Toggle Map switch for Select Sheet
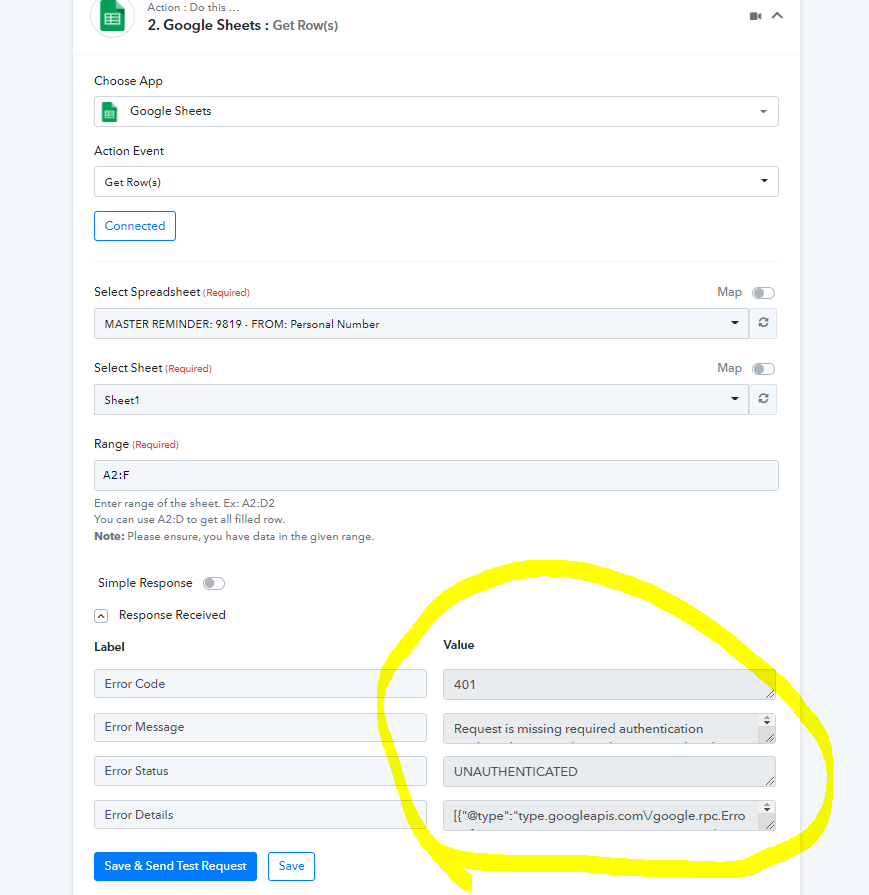The width and height of the screenshot is (869, 895). pos(763,369)
